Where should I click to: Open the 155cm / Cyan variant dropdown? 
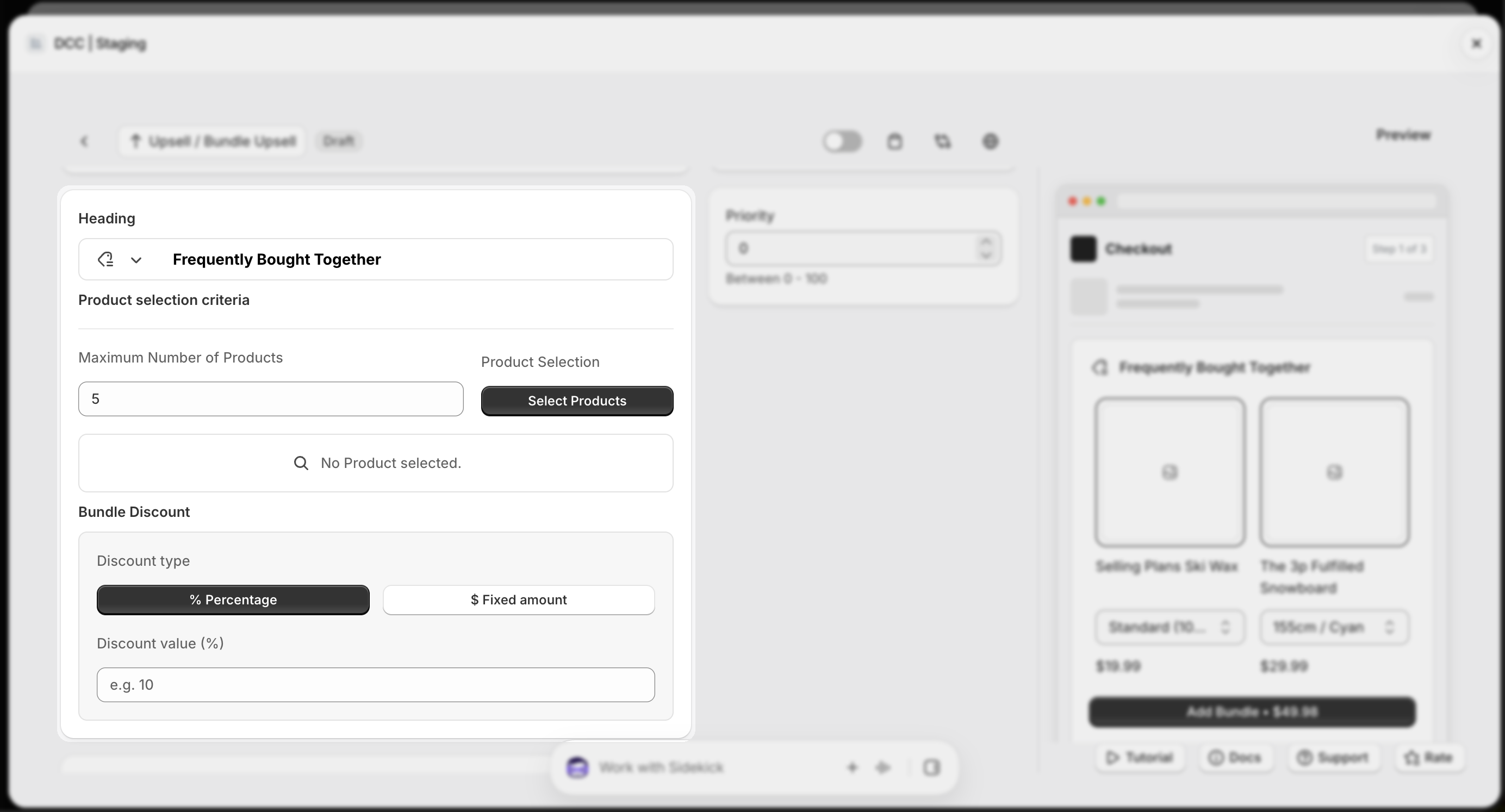[x=1334, y=627]
